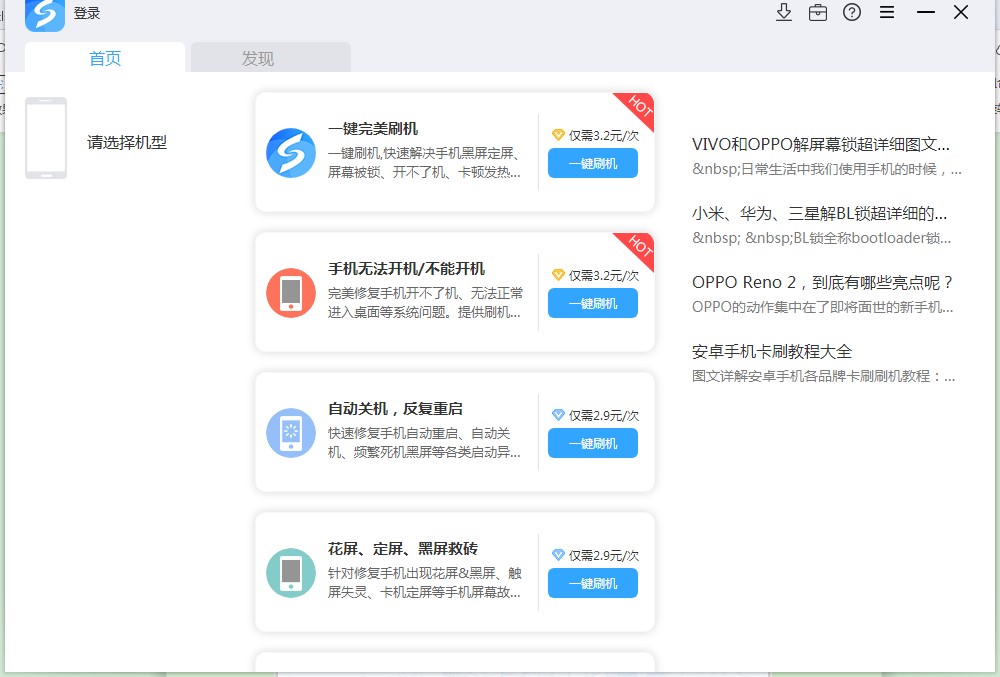Image resolution: width=1000 pixels, height=677 pixels.
Task: Click the HOT ribbon on 一键完美刷机 card
Action: (x=638, y=108)
